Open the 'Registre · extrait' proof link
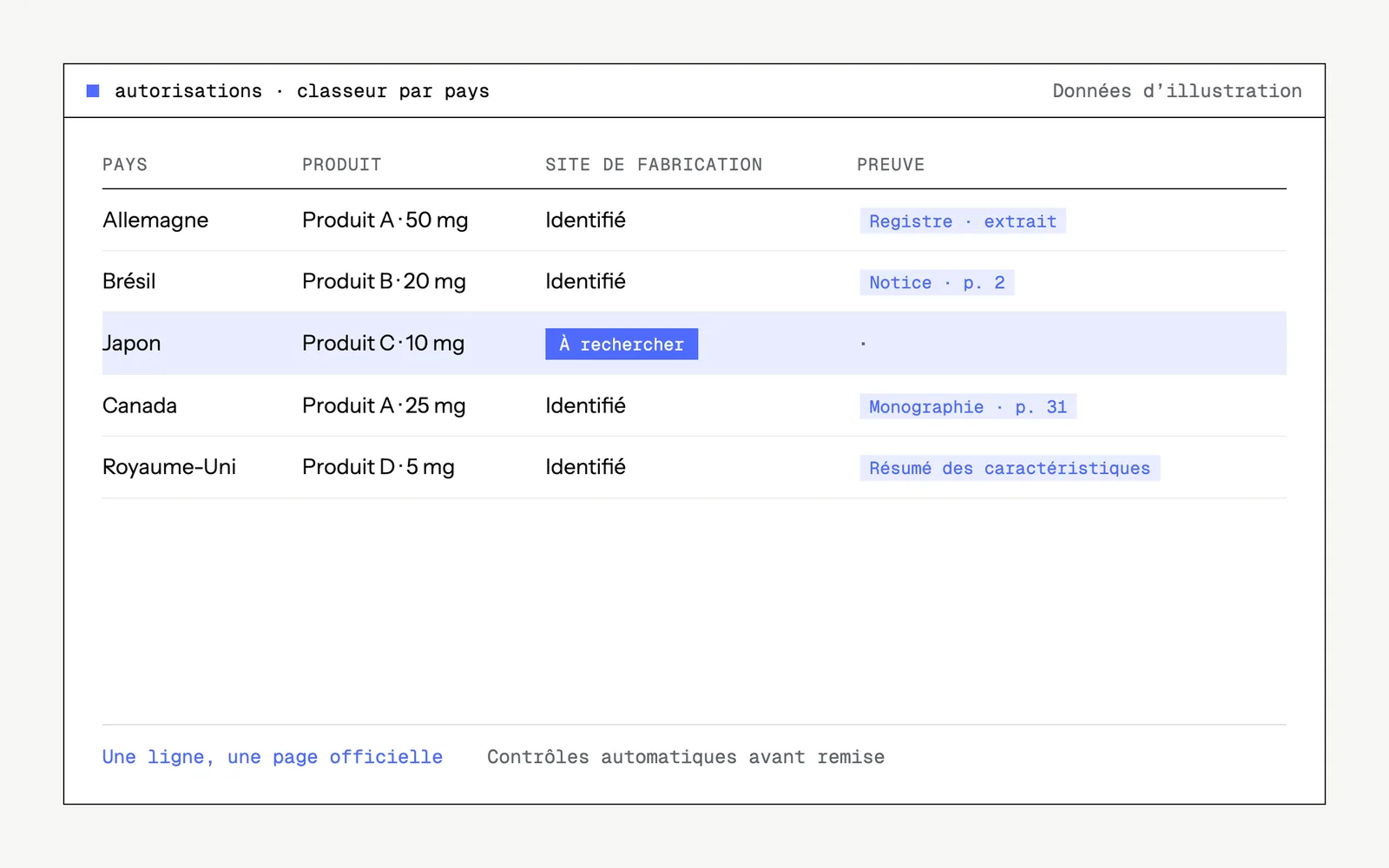The image size is (1389, 868). click(x=963, y=221)
